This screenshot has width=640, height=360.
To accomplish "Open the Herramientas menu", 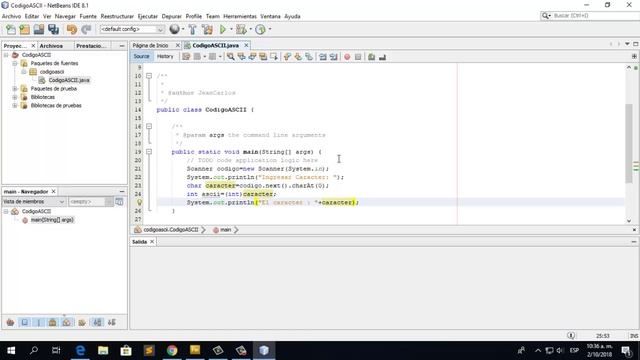I will pyautogui.click(x=240, y=16).
